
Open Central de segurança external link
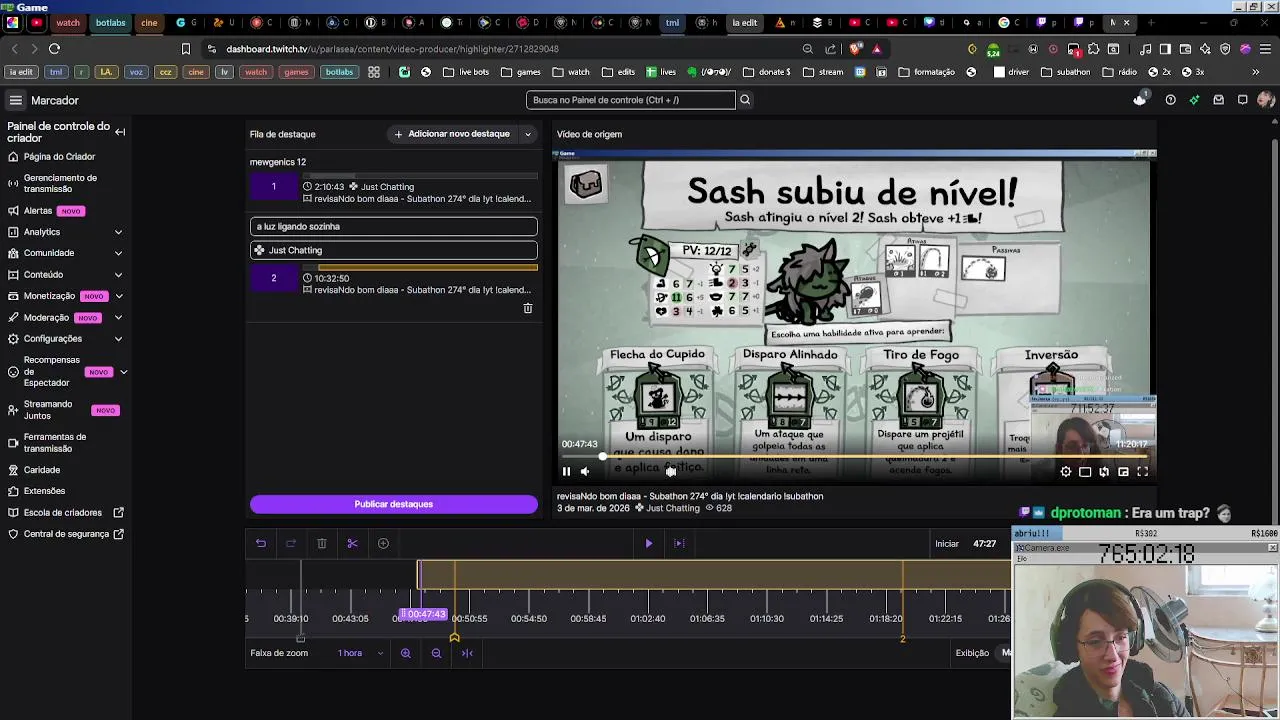(66, 534)
